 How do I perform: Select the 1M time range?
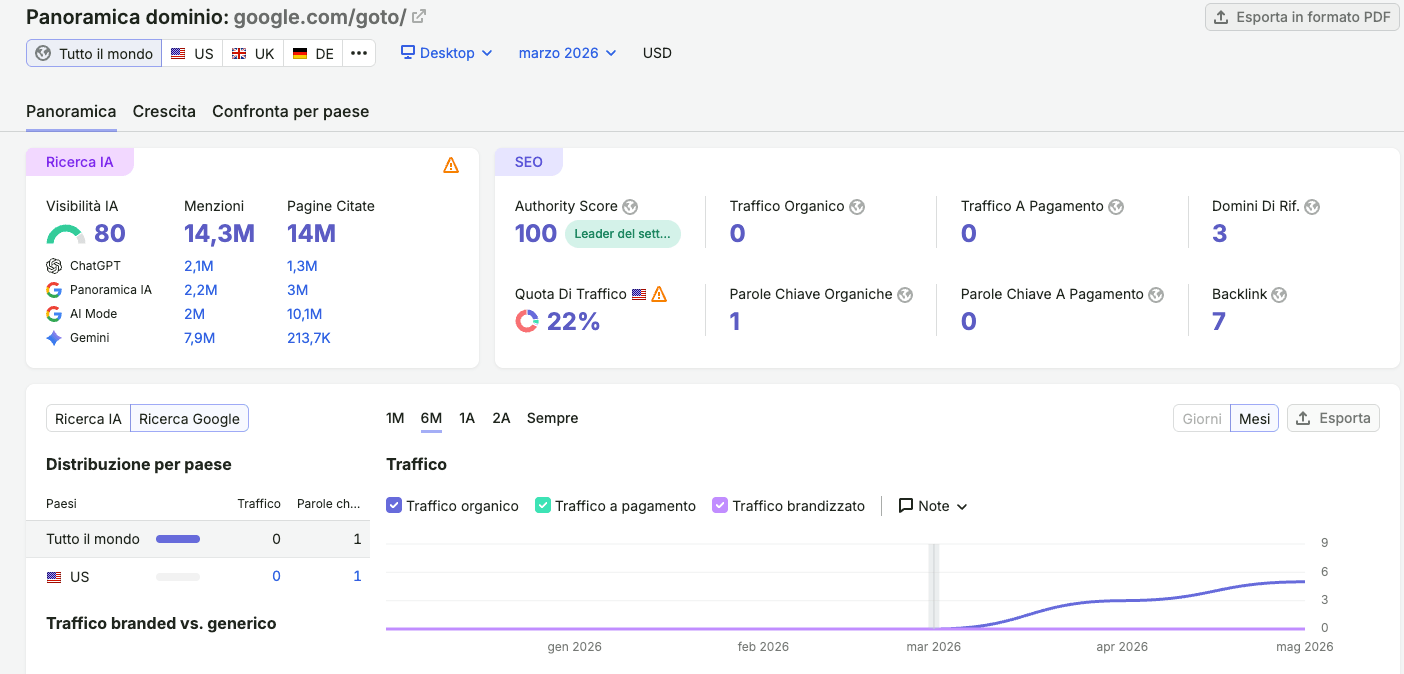point(395,418)
